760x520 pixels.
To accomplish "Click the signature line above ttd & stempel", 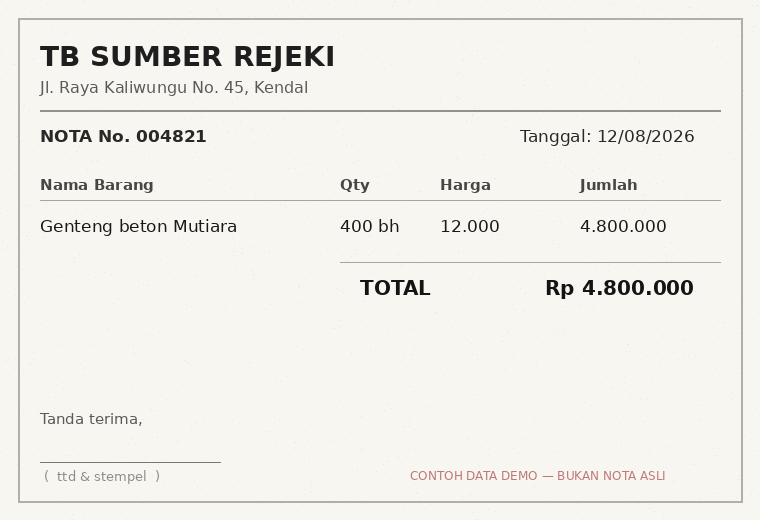I will (130, 462).
